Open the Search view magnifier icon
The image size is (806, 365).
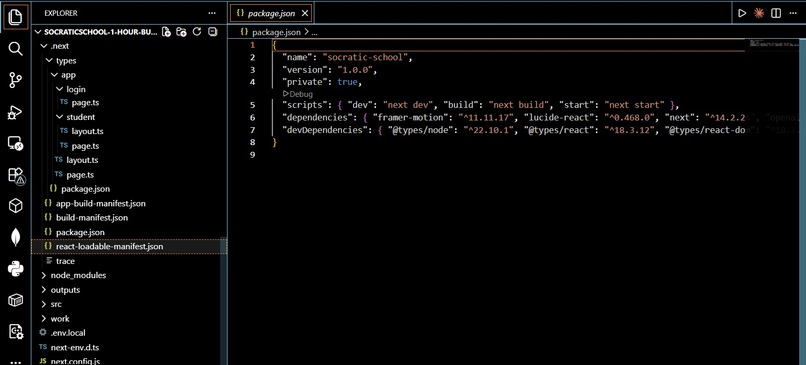[x=15, y=49]
